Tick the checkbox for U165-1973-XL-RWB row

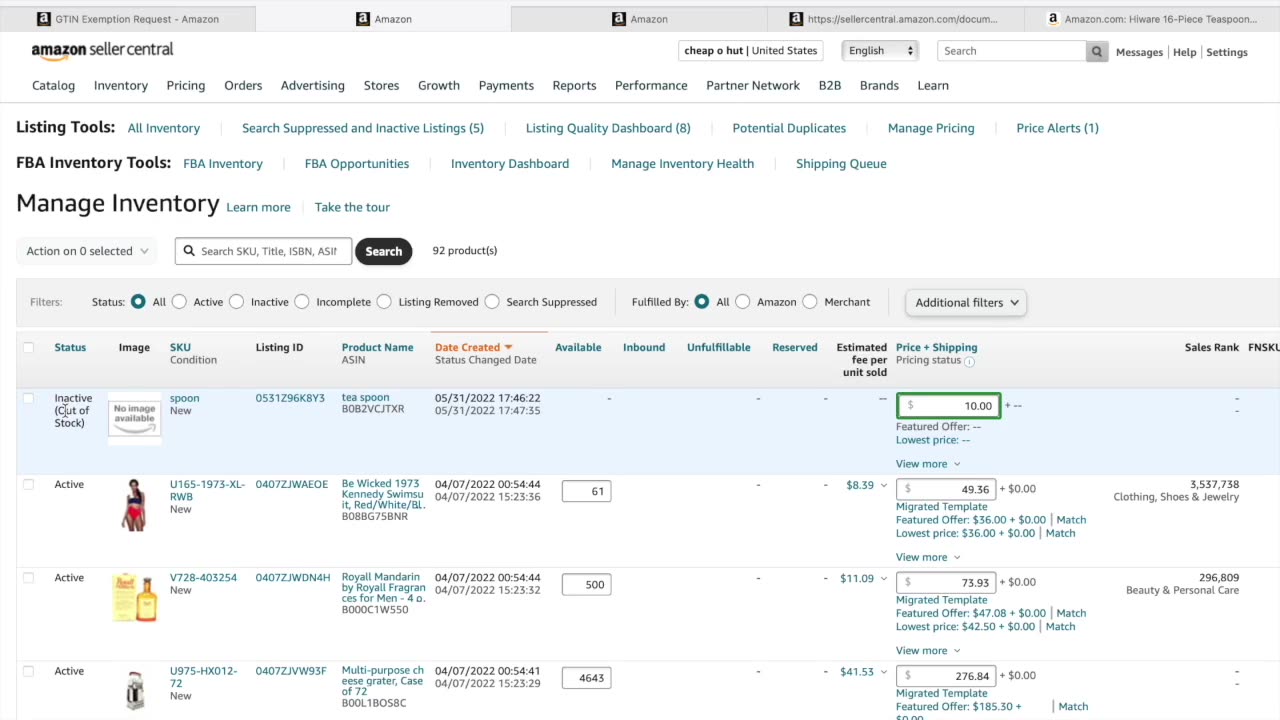pyautogui.click(x=28, y=485)
